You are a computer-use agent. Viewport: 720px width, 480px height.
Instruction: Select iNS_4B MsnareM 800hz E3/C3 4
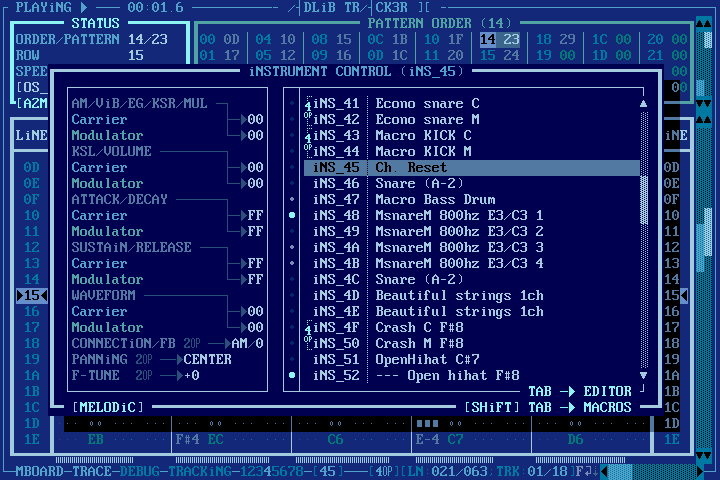472,264
